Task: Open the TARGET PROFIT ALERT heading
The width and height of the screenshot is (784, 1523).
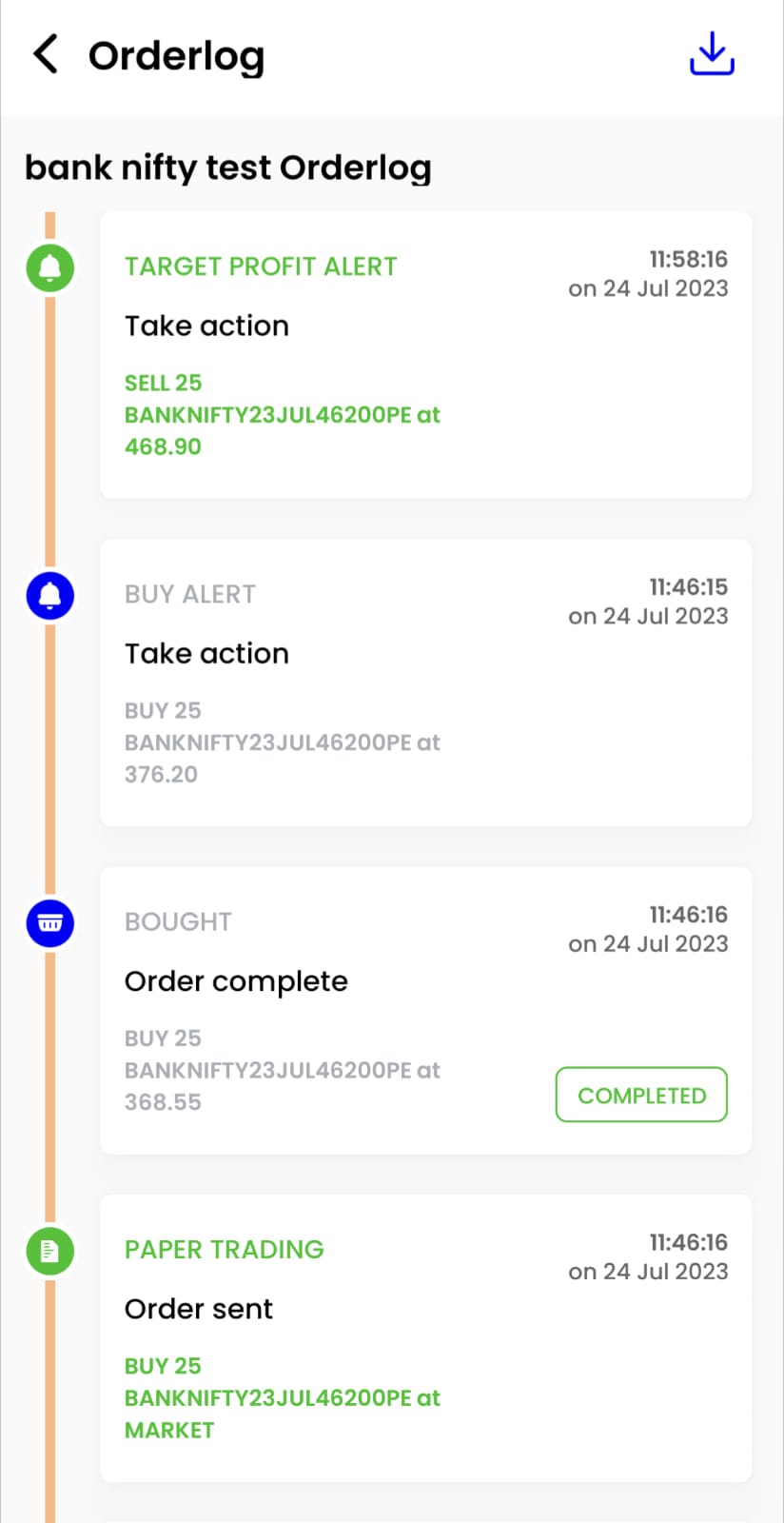Action: [x=261, y=267]
